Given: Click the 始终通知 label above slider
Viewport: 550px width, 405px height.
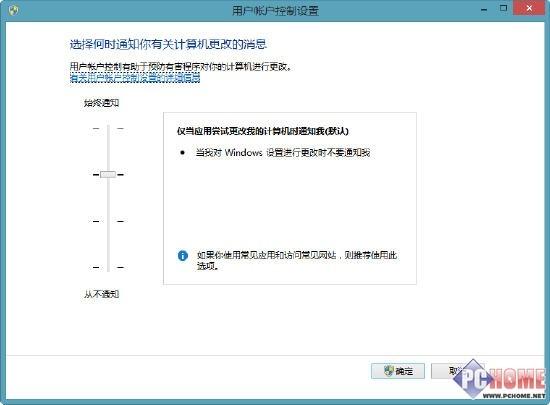Looking at the screenshot, I should 101,103.
